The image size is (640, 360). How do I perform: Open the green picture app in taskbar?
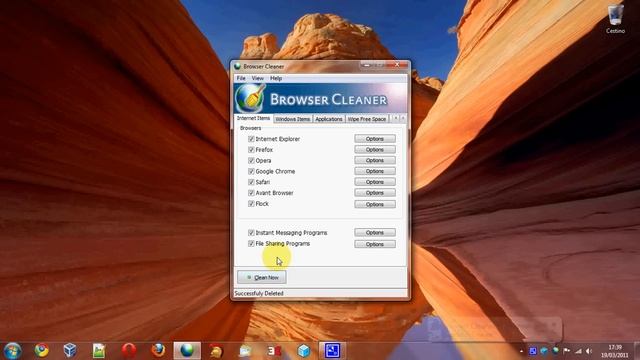tap(99, 351)
